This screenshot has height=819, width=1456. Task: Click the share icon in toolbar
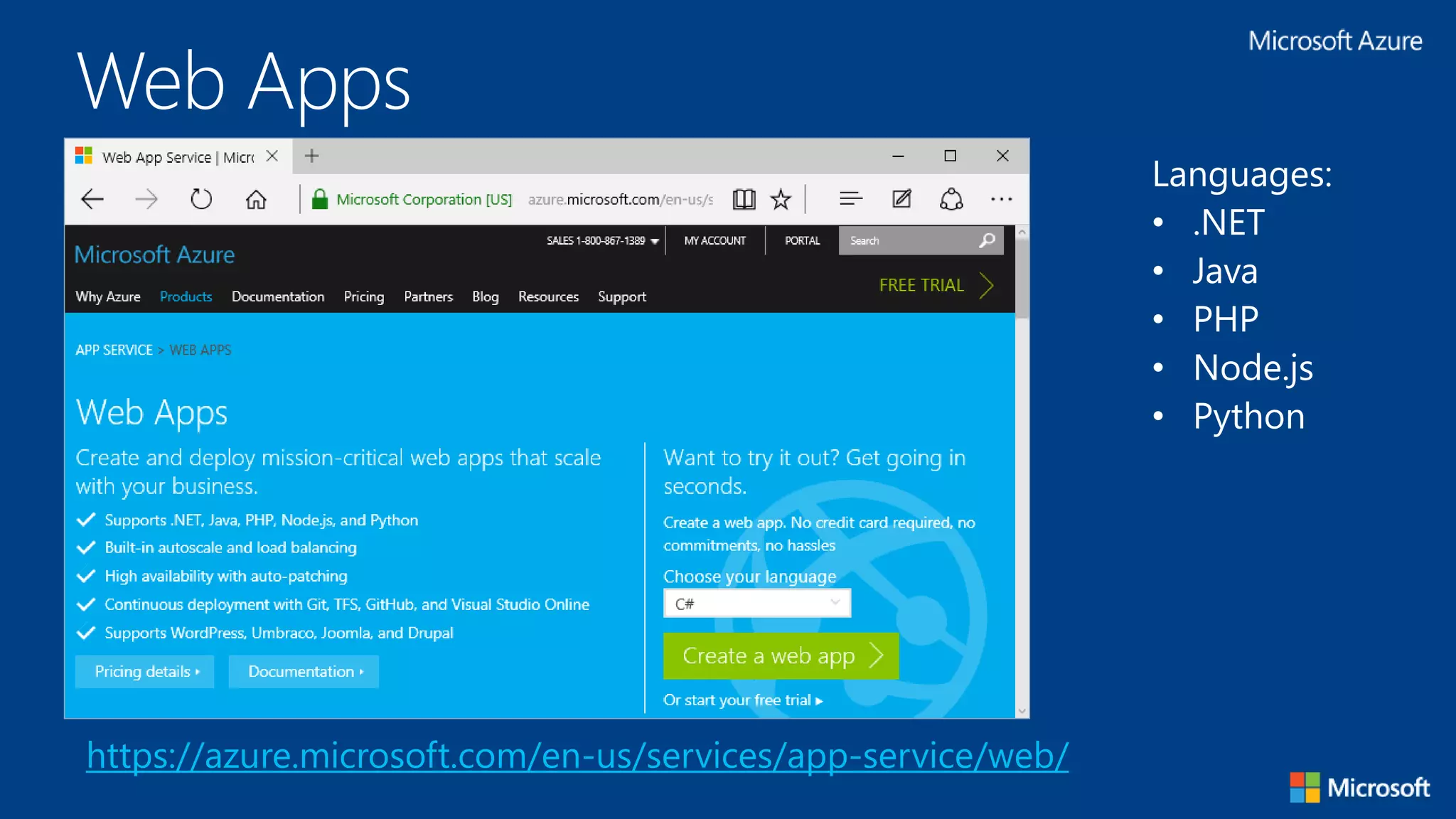[951, 199]
